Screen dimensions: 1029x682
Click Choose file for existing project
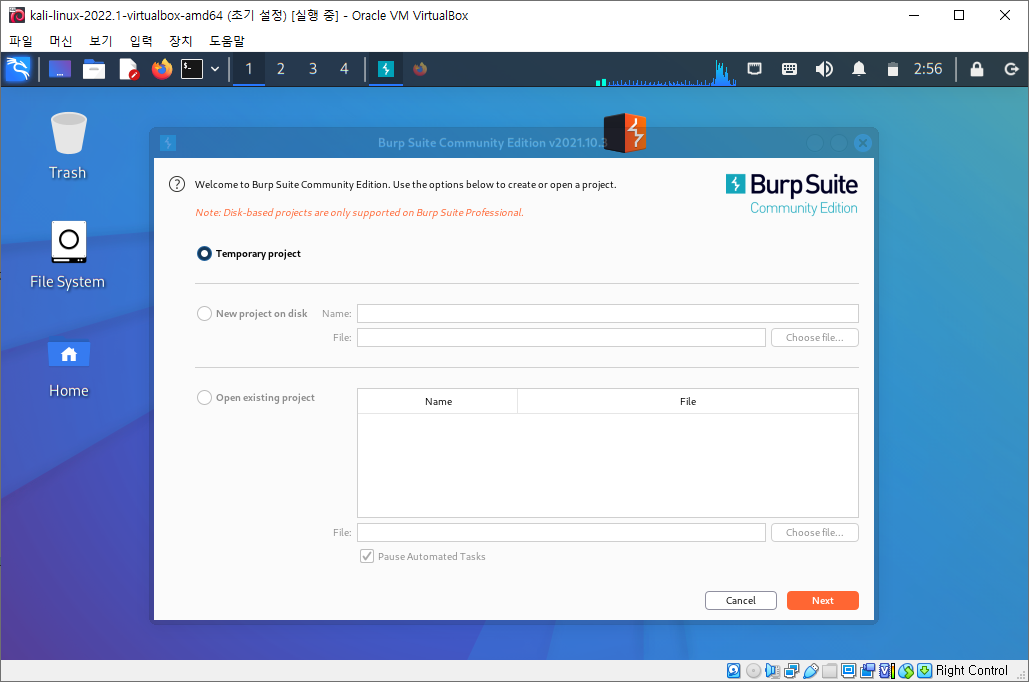click(814, 532)
